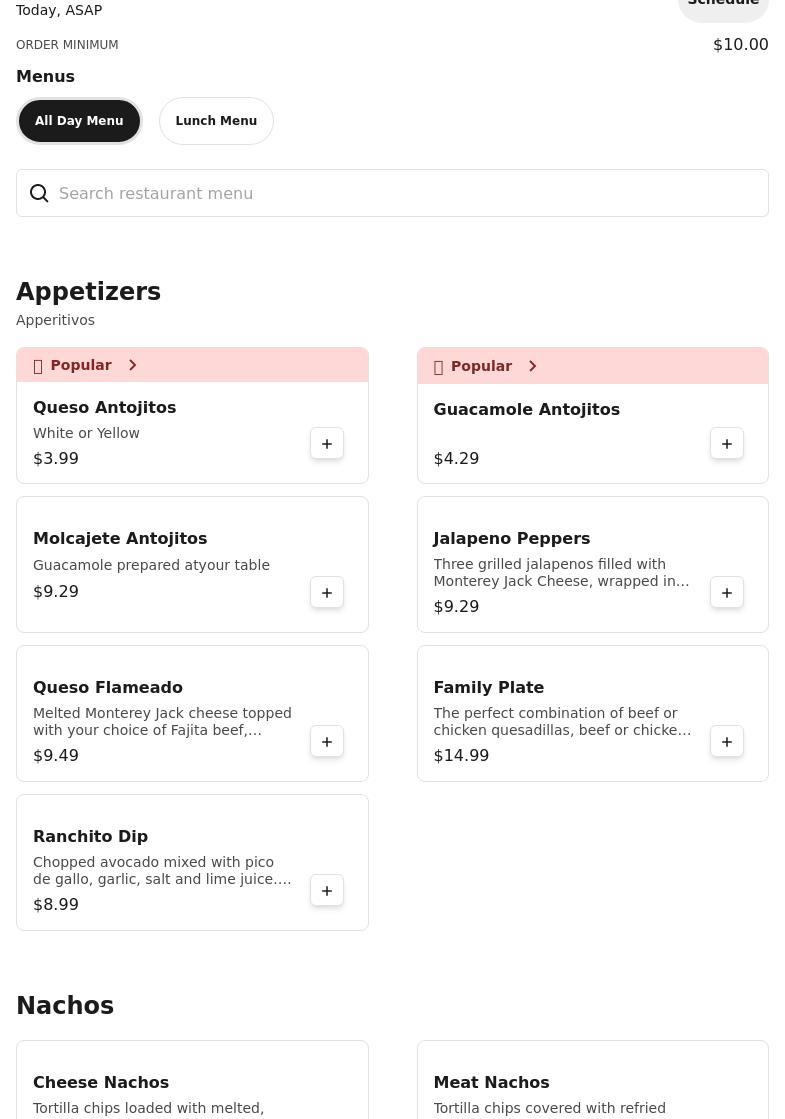Add Guacamole Antojitos using plus icon

coord(727,444)
